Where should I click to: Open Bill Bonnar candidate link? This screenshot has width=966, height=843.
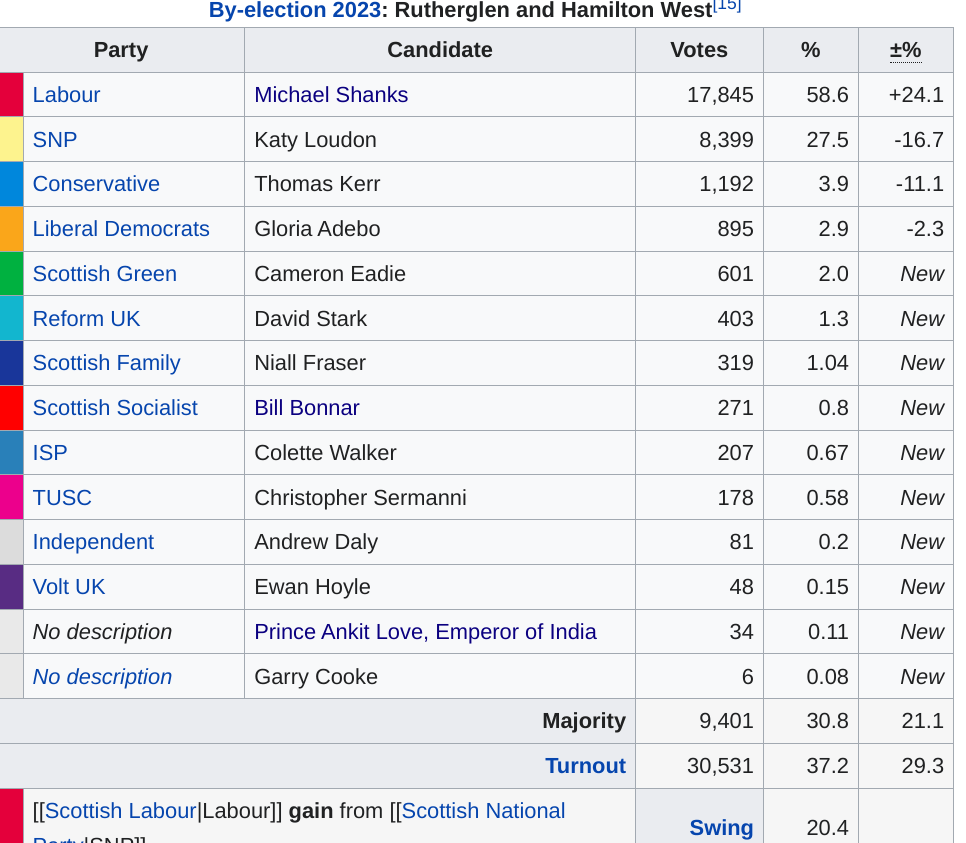tap(306, 408)
